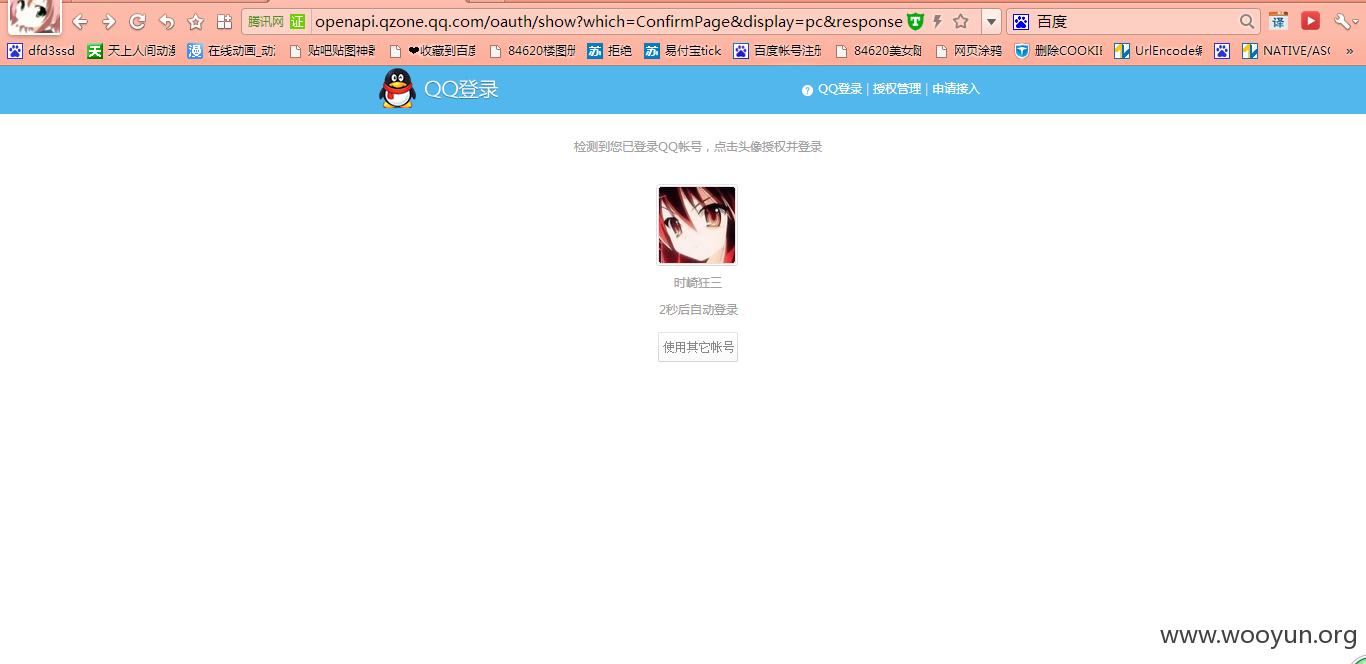Click the lightning bolt speed-mode icon
The height and width of the screenshot is (664, 1366).
click(x=937, y=22)
